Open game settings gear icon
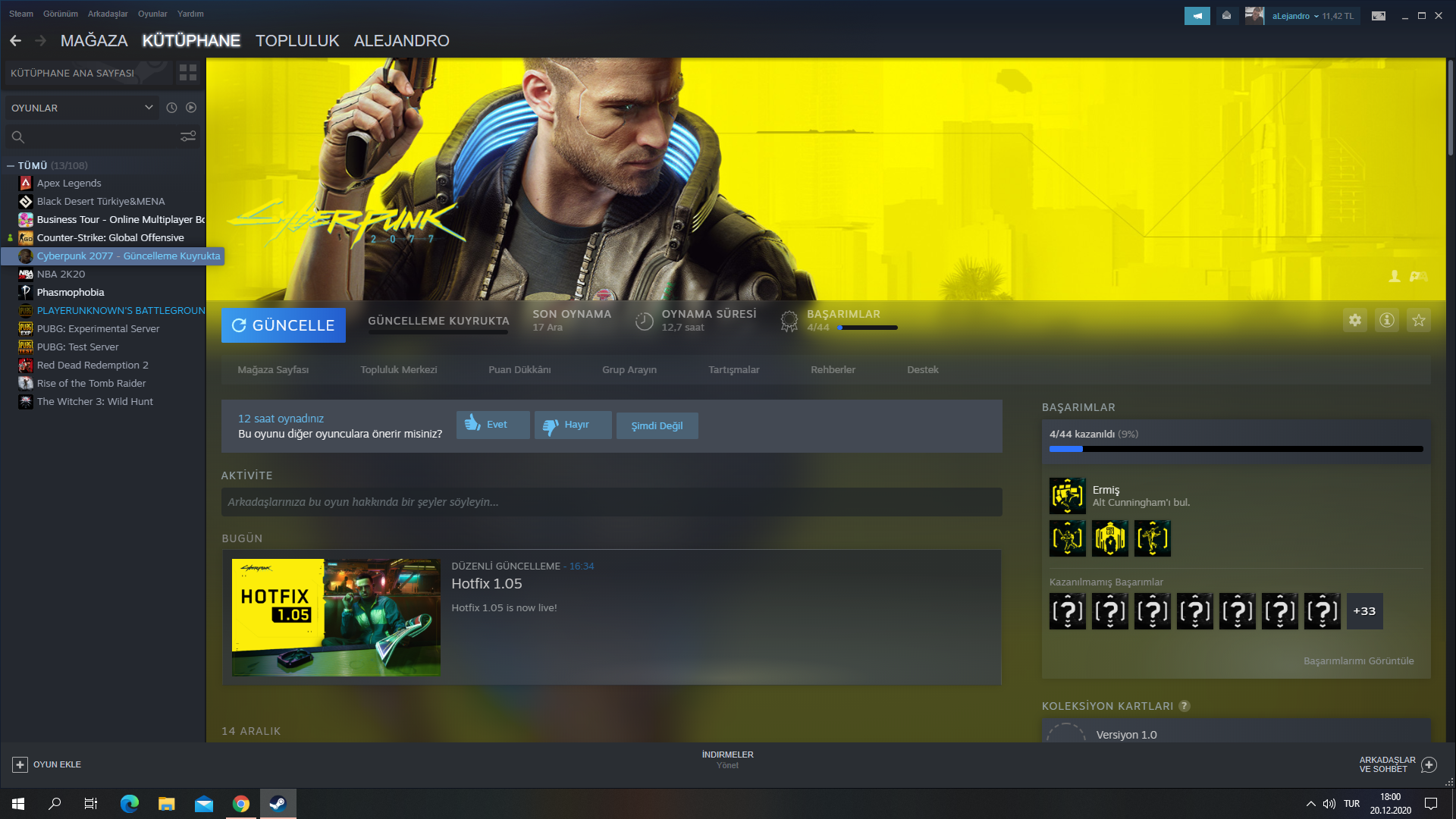This screenshot has height=819, width=1456. (x=1355, y=320)
